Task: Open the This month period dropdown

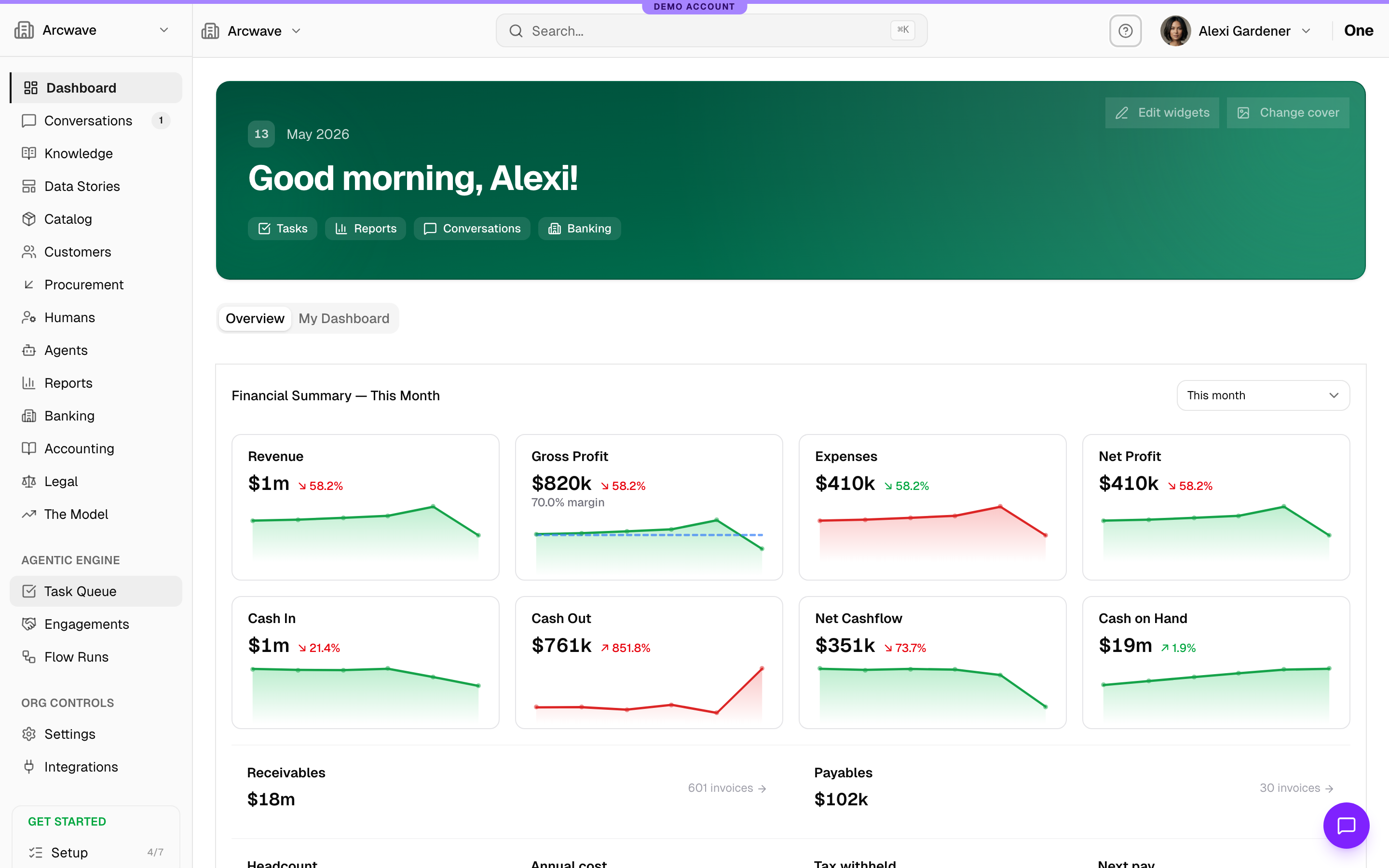Action: (1263, 395)
